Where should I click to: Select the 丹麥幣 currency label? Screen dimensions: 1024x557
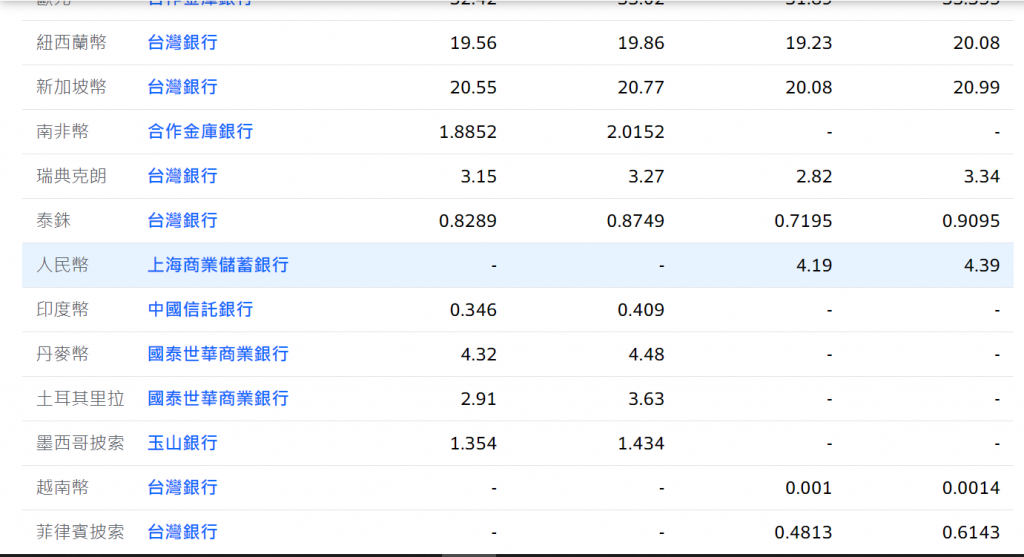[x=63, y=353]
